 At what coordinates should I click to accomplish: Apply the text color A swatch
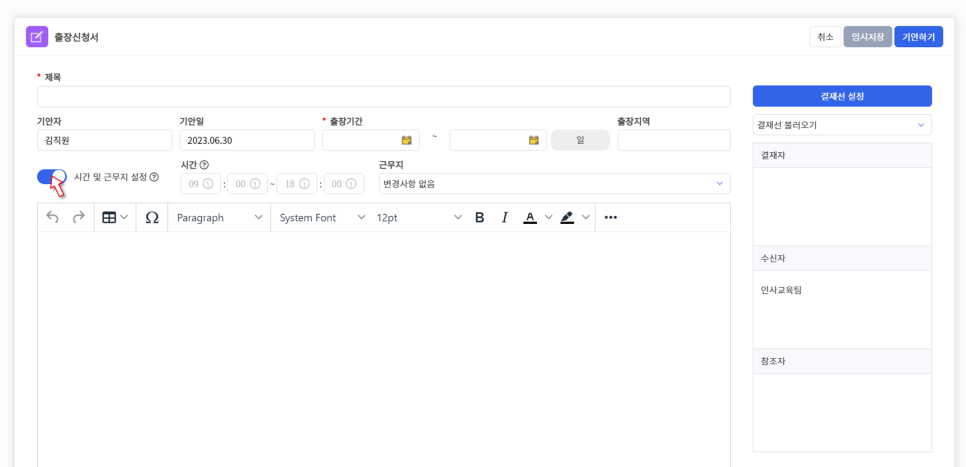tap(530, 217)
